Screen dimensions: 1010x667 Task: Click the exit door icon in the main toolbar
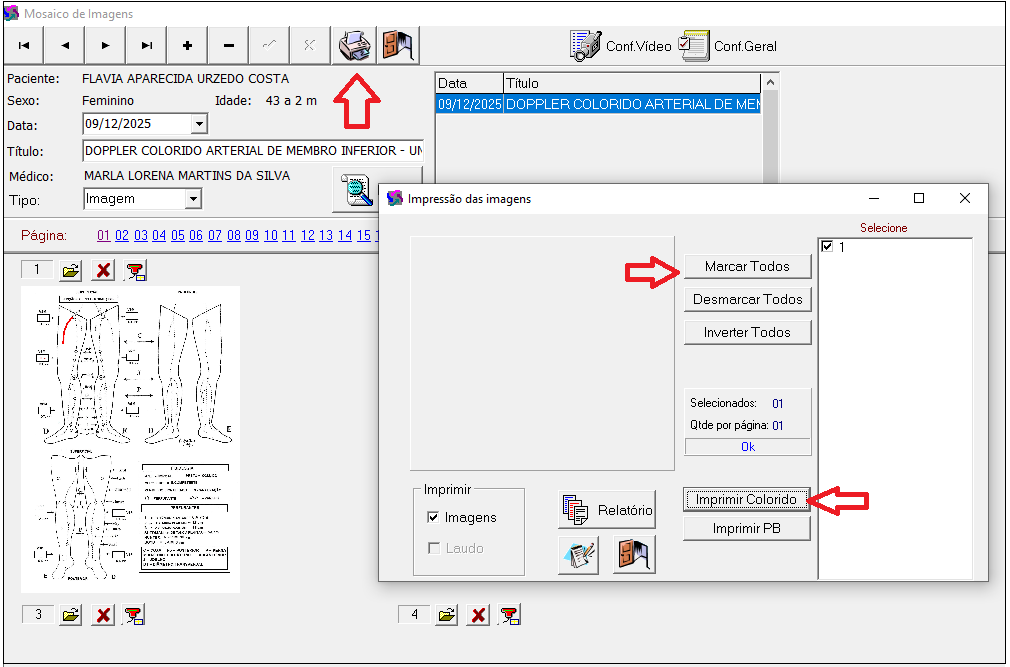click(398, 45)
